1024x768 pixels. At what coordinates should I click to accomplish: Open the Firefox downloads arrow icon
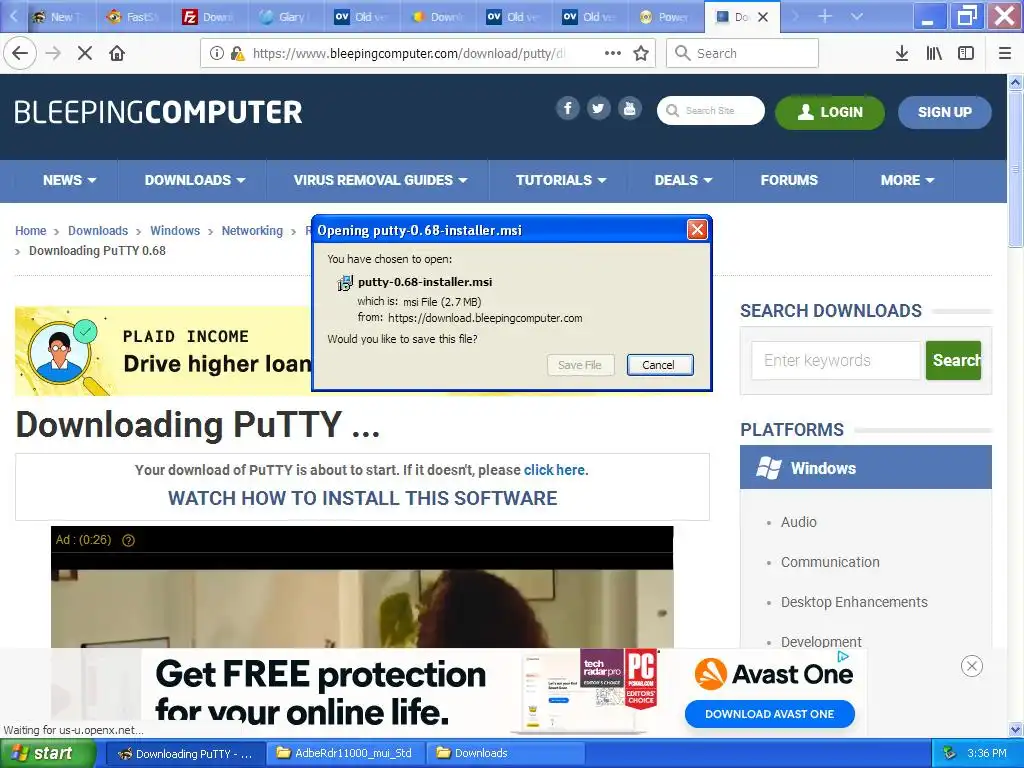(x=902, y=54)
